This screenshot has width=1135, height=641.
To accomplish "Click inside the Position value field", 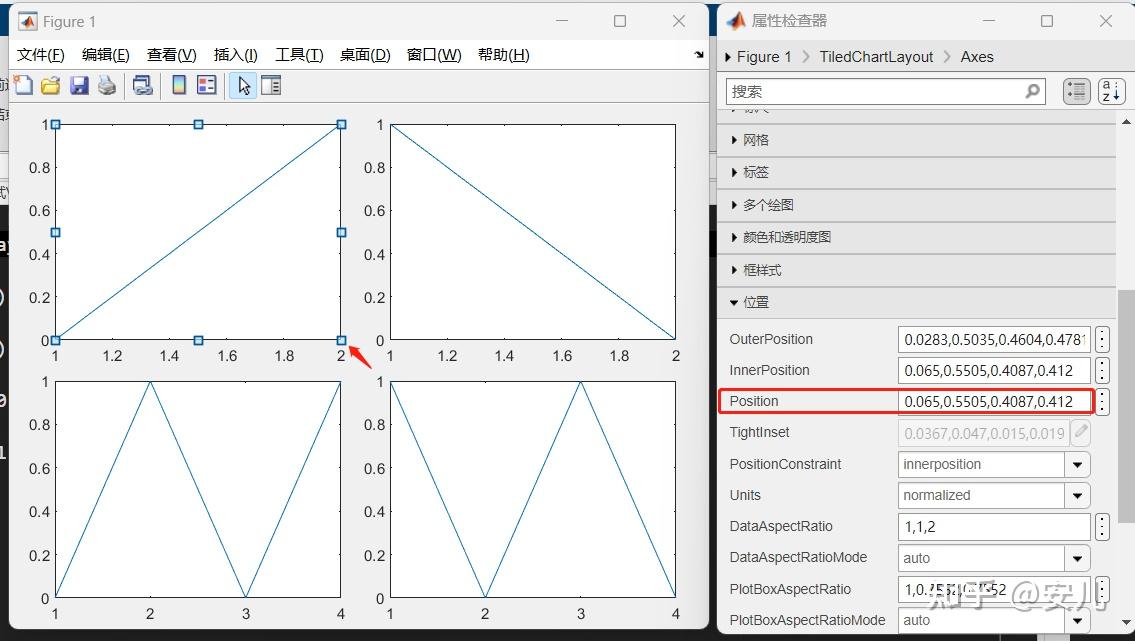I will click(x=990, y=402).
